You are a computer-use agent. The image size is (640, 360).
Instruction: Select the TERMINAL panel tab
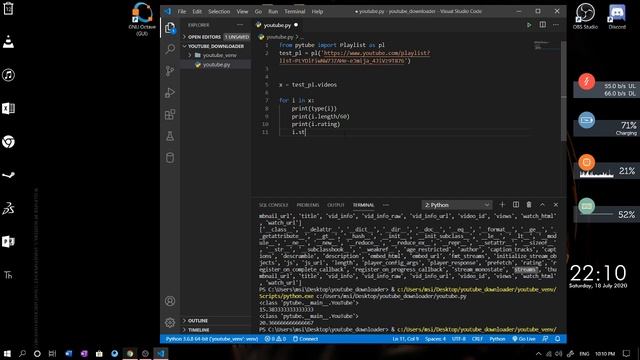pyautogui.click(x=363, y=205)
